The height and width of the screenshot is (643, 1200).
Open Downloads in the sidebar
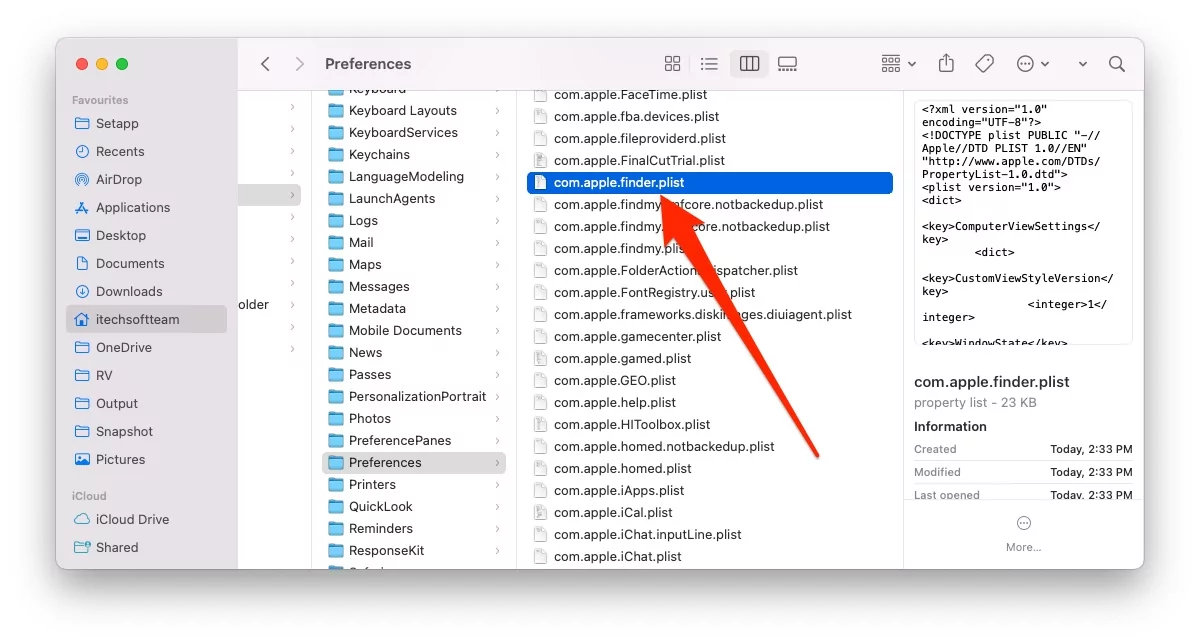pyautogui.click(x=147, y=292)
